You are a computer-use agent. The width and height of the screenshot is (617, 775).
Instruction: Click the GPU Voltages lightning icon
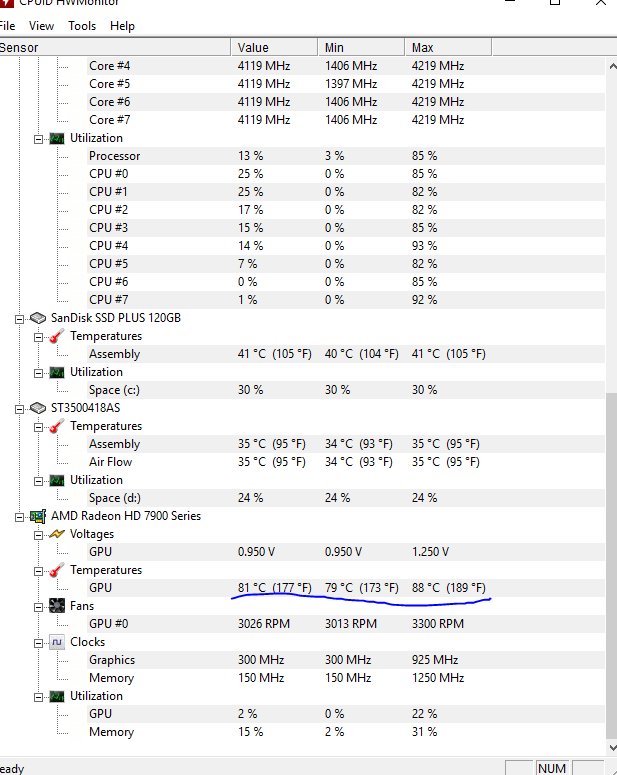57,534
